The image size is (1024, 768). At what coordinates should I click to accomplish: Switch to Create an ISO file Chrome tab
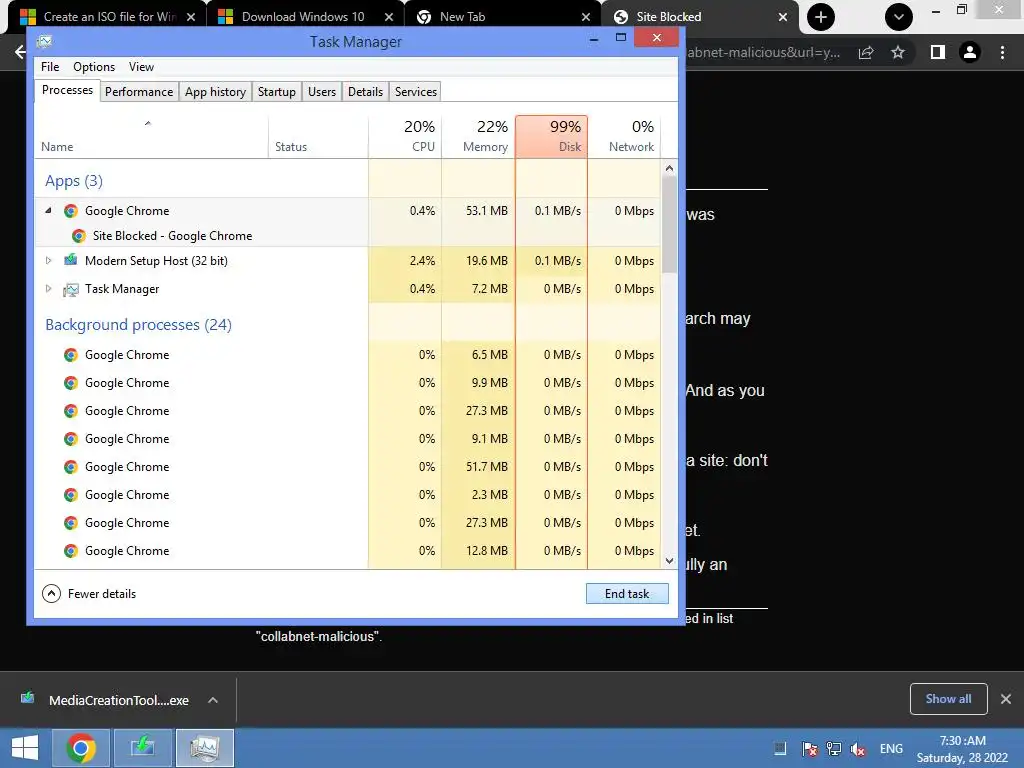tap(110, 17)
